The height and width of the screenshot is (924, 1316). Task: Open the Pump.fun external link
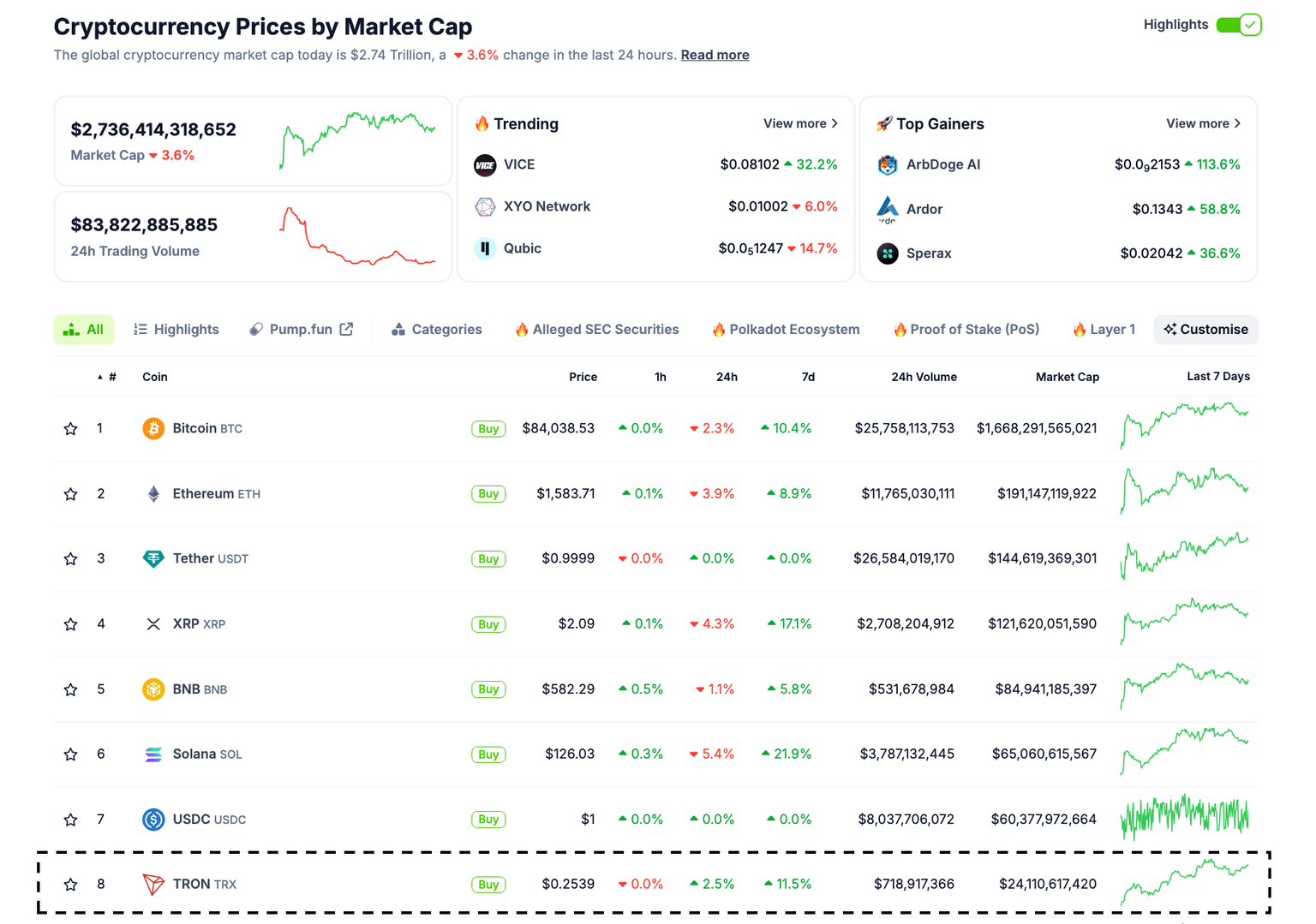click(346, 328)
